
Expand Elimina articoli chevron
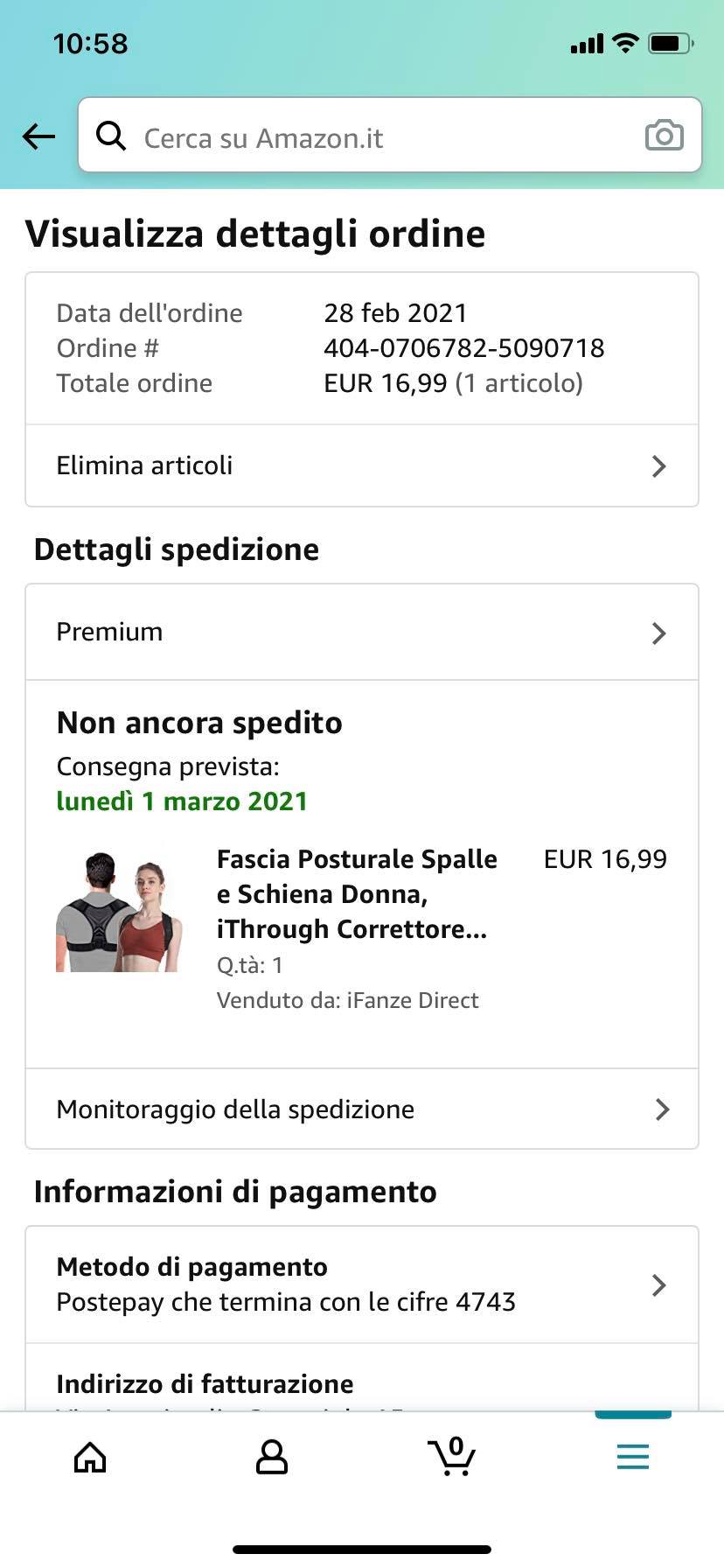click(x=659, y=466)
